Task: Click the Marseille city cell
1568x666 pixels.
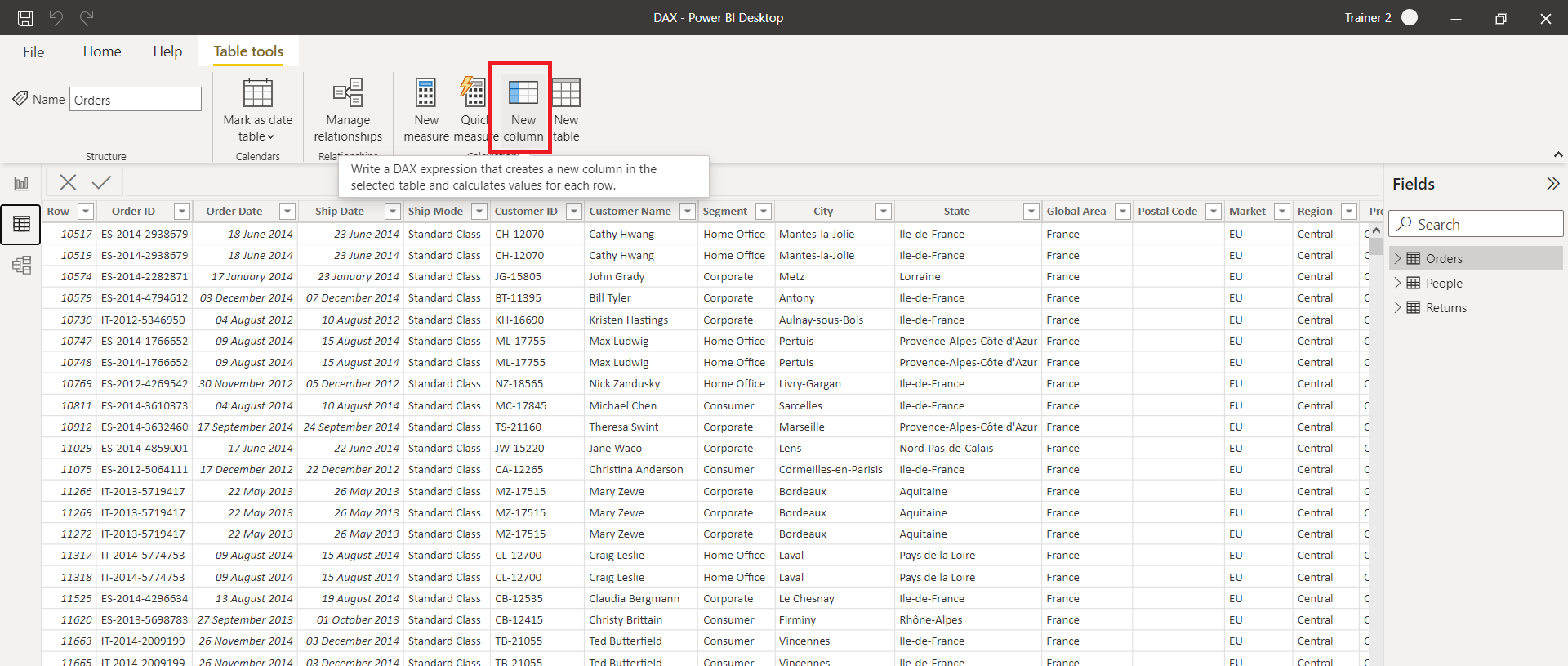Action: point(834,427)
